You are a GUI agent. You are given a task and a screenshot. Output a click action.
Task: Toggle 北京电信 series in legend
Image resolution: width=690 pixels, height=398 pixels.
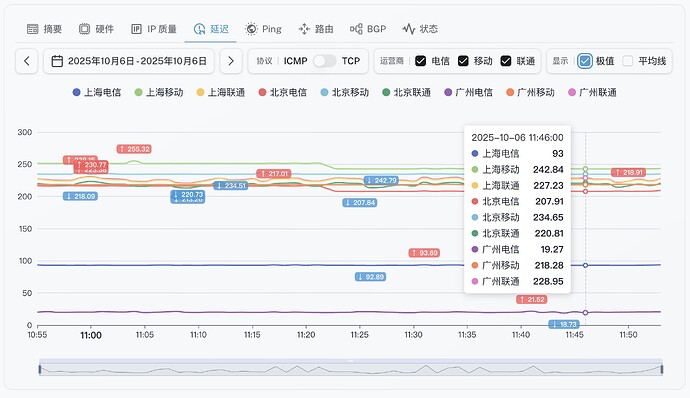coord(283,92)
